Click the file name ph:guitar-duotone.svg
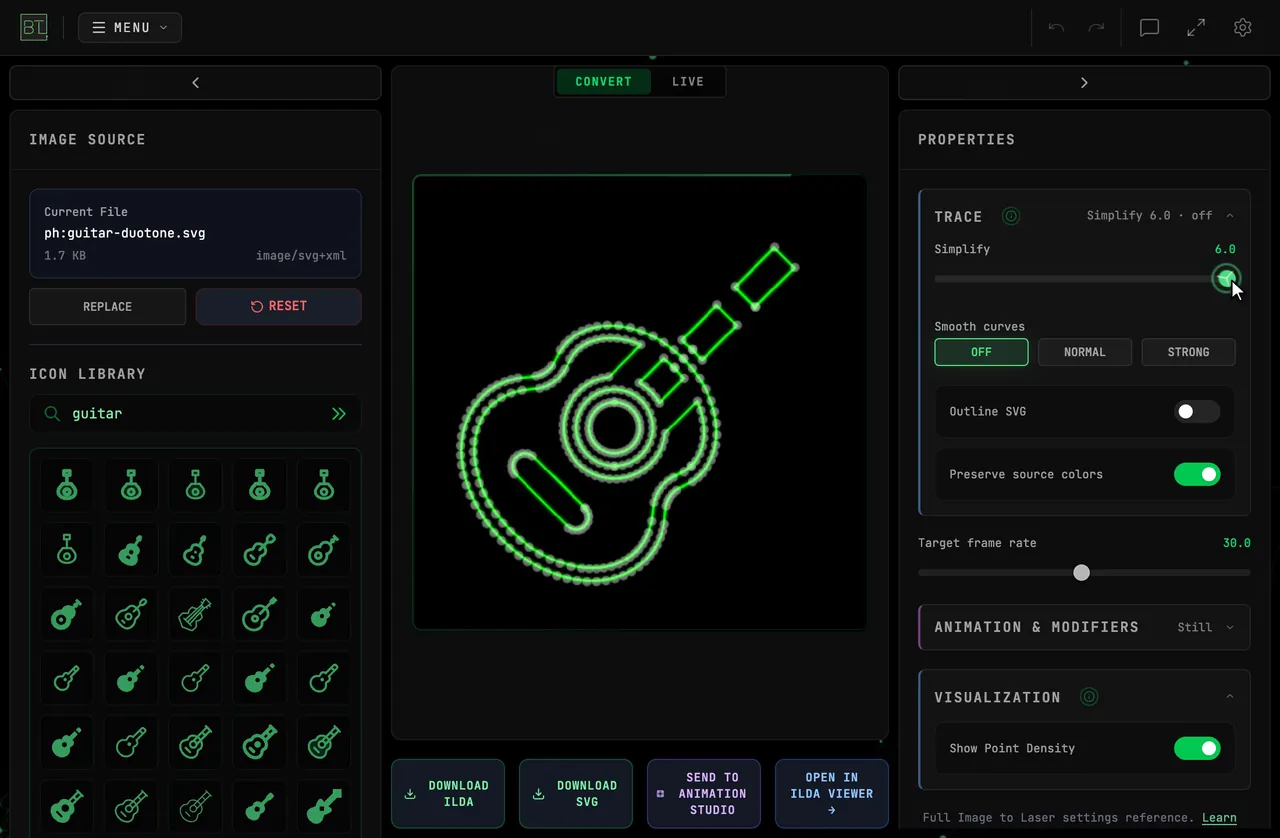Viewport: 1280px width, 838px height. coord(125,233)
